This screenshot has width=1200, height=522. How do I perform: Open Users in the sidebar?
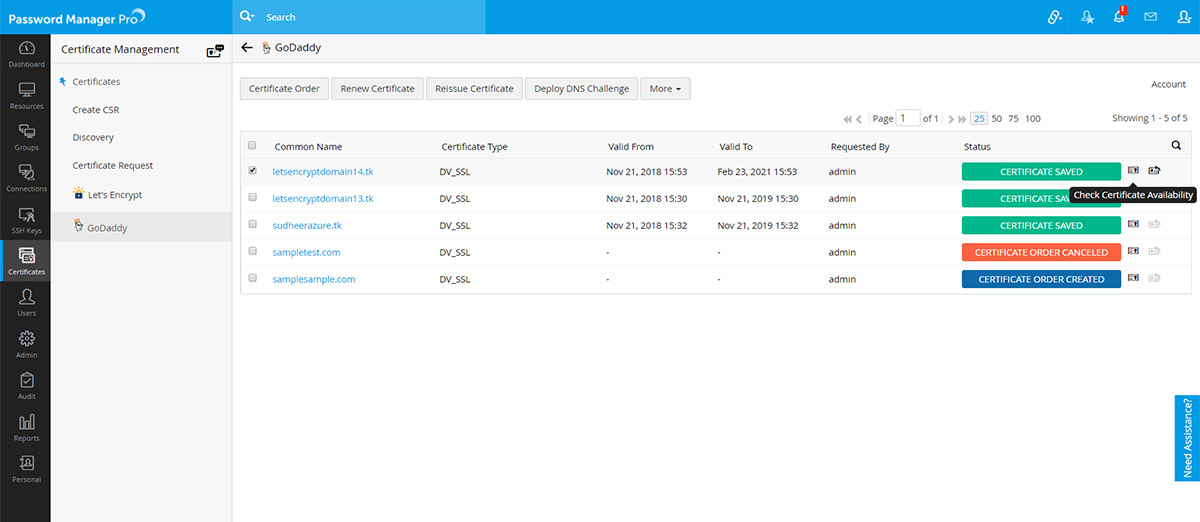[x=26, y=303]
